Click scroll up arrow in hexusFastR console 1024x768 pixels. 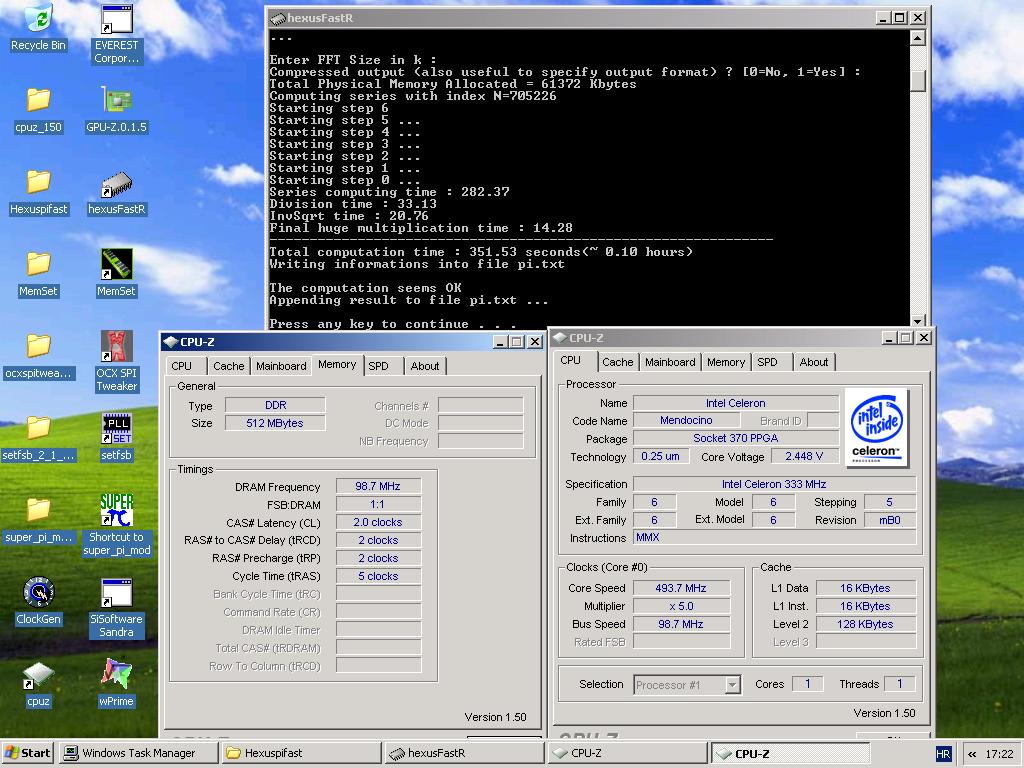point(918,38)
